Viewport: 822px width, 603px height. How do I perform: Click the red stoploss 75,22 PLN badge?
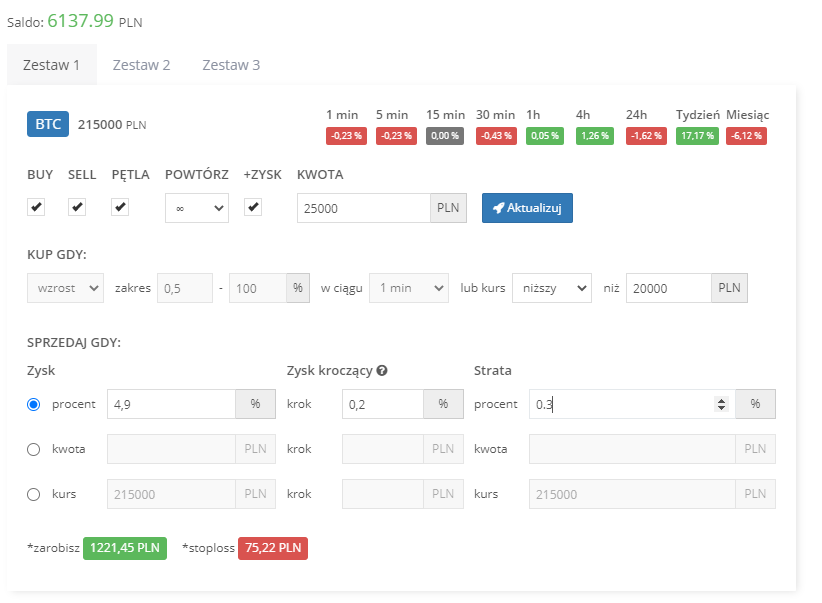(272, 548)
